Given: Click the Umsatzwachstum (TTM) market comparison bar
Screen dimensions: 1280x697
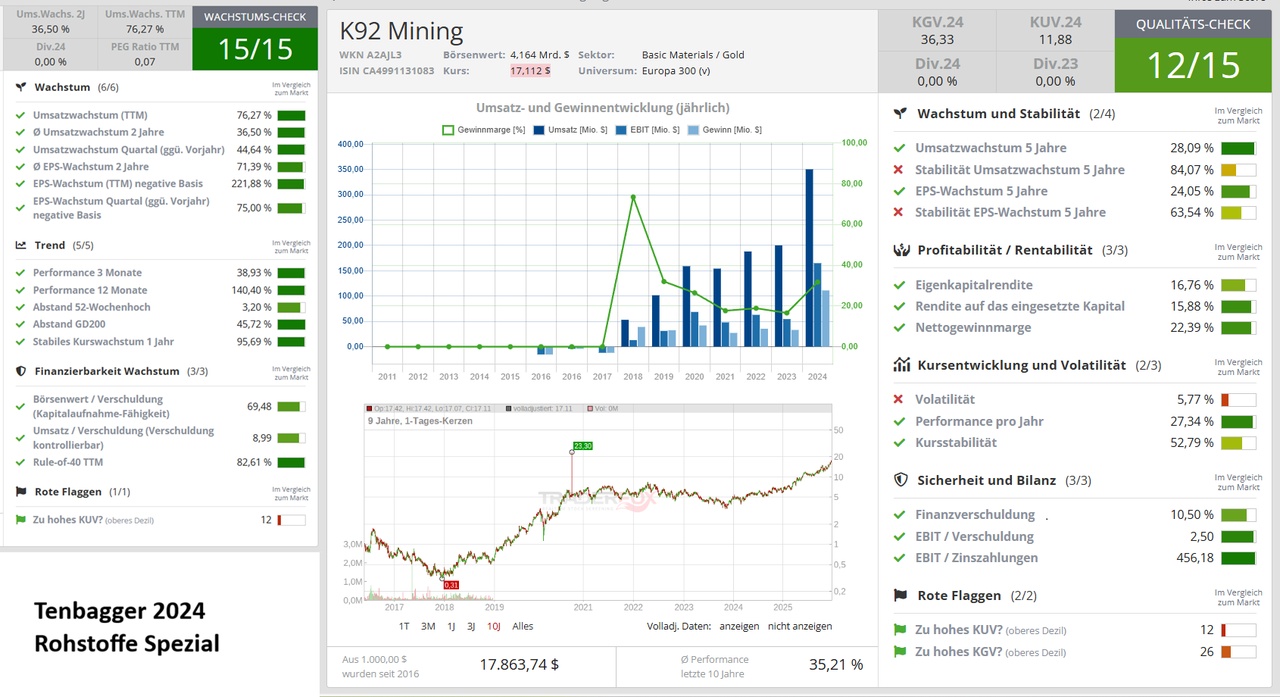Looking at the screenshot, I should [x=291, y=116].
